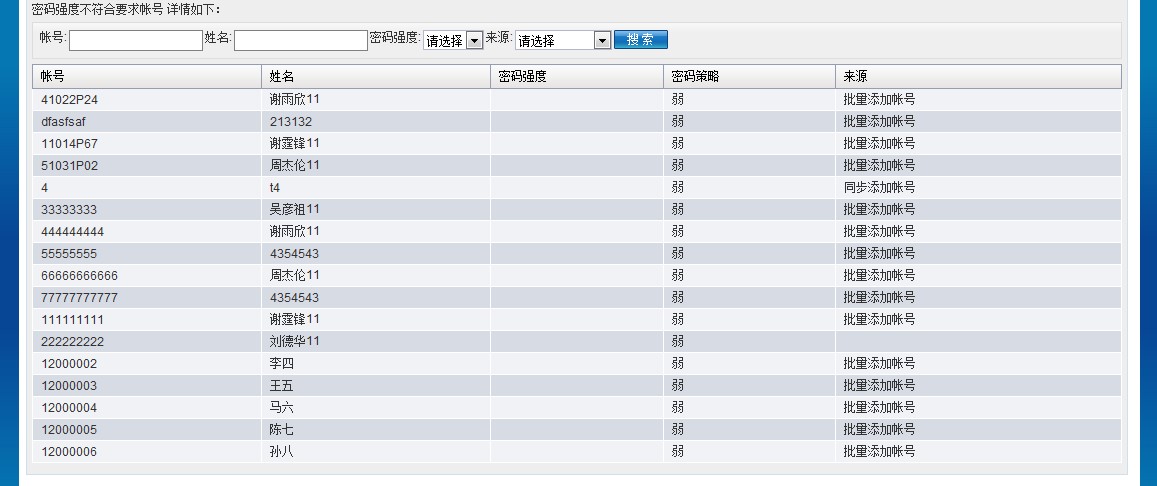The image size is (1157, 486).
Task: Open the 来源 dropdown
Action: pyautogui.click(x=562, y=41)
